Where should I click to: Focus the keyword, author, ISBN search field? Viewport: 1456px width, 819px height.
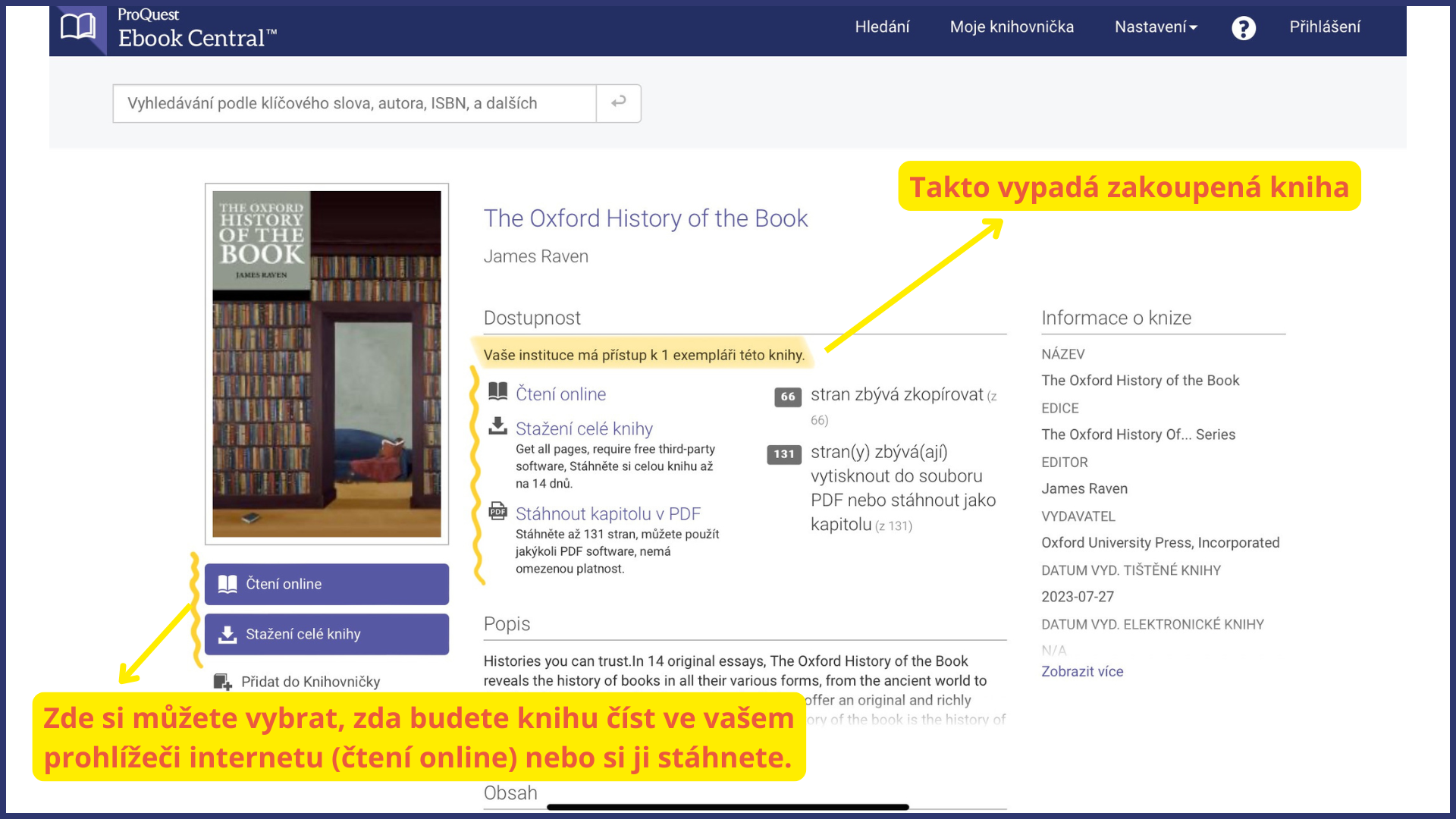pyautogui.click(x=354, y=103)
